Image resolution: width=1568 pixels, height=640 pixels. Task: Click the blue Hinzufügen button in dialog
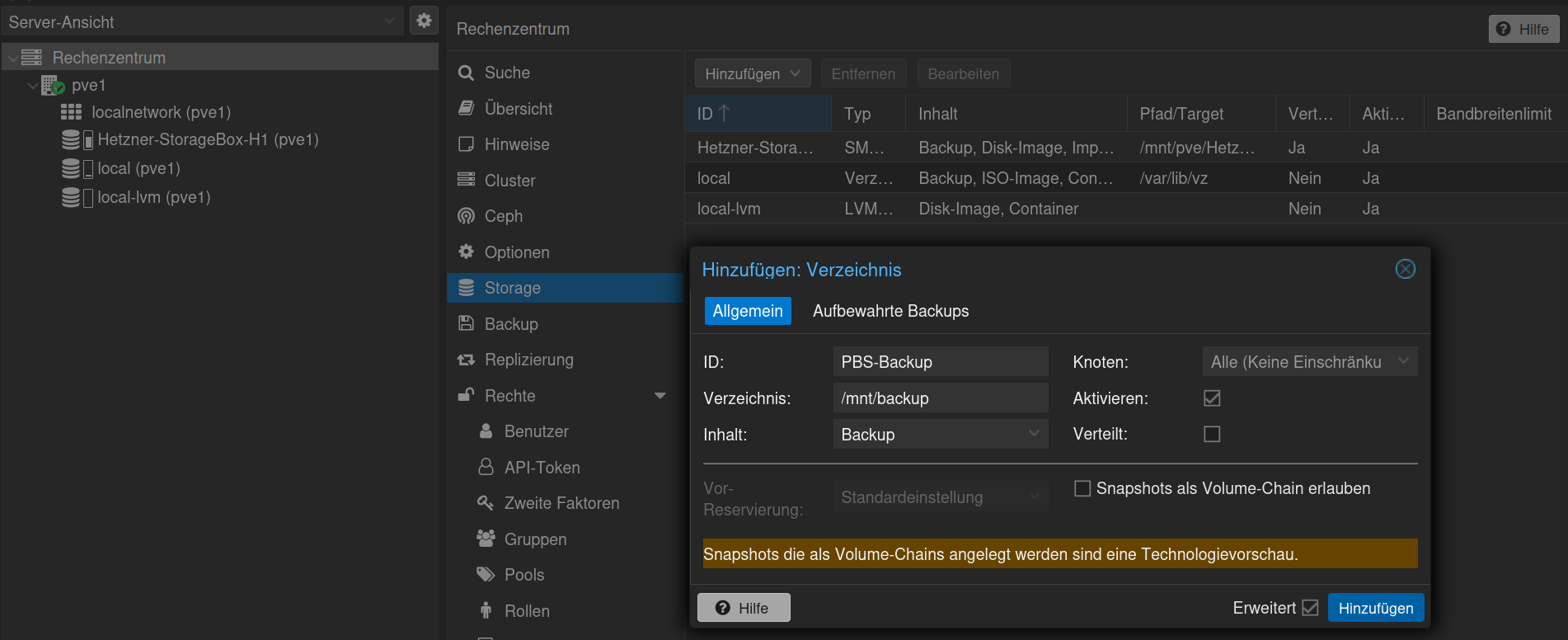click(1375, 608)
